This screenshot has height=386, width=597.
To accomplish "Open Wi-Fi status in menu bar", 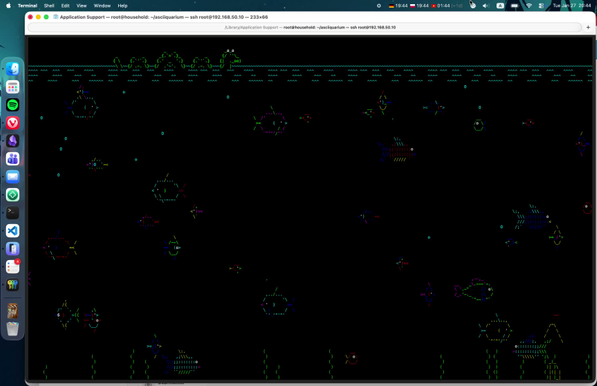I will pos(529,6).
